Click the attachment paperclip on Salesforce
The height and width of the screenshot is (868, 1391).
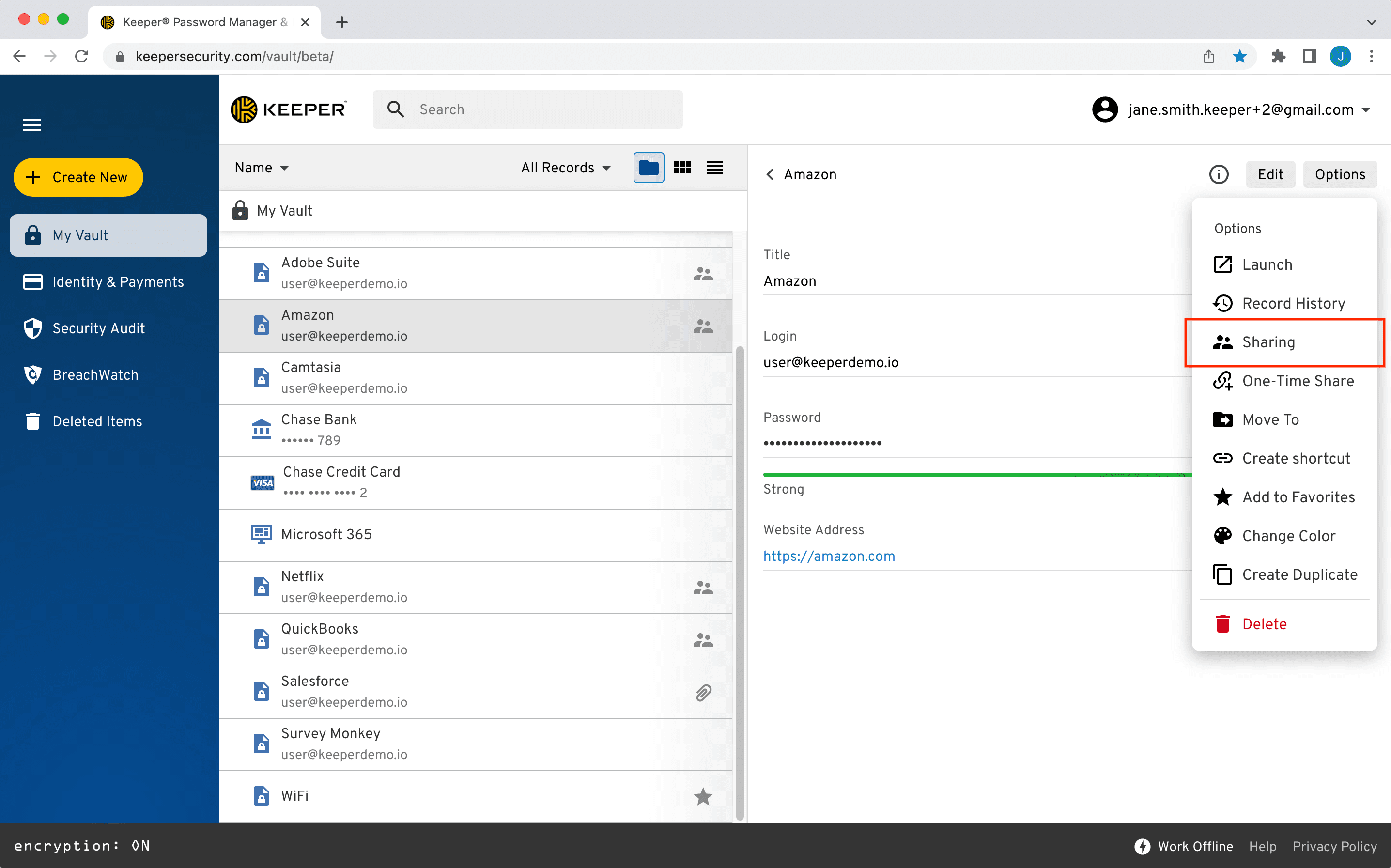[x=703, y=692]
